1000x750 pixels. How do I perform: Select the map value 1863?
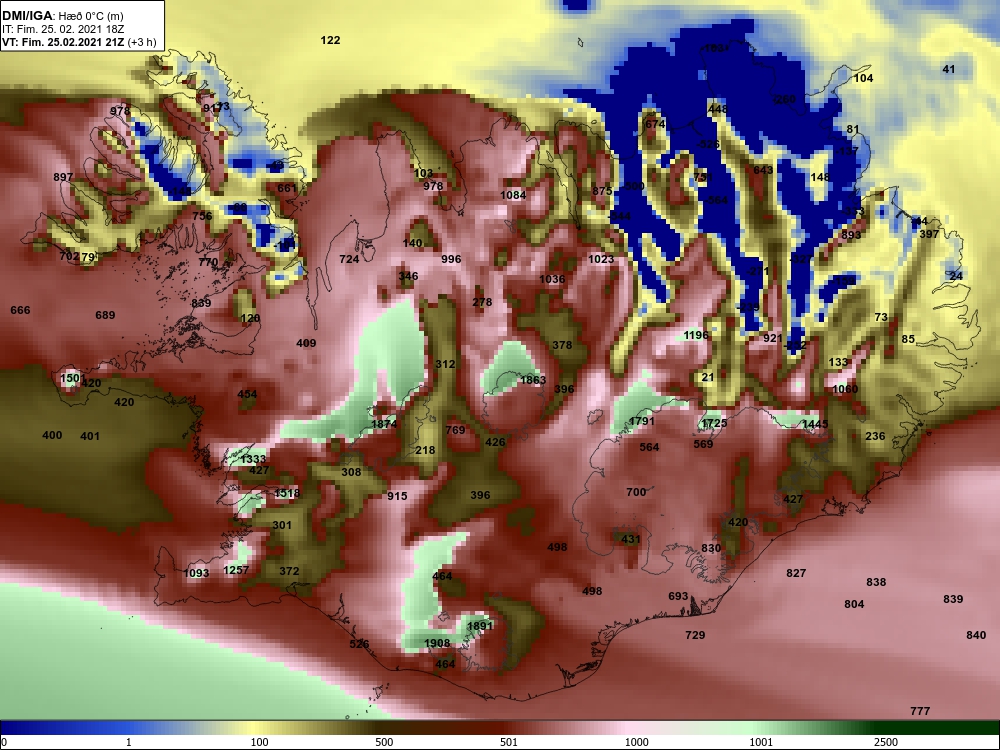(x=533, y=380)
